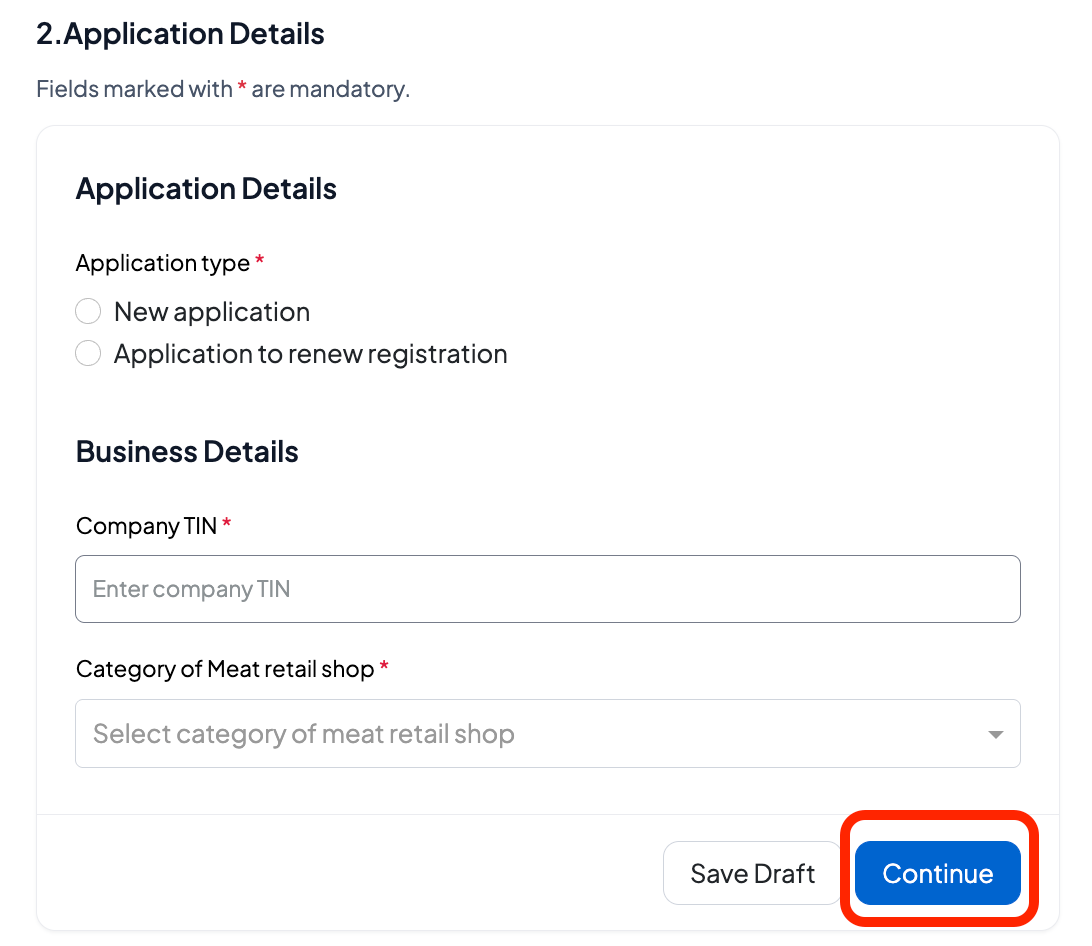Click the asterisk after Category of Meat retail shop
1092x946 pixels.
(384, 667)
